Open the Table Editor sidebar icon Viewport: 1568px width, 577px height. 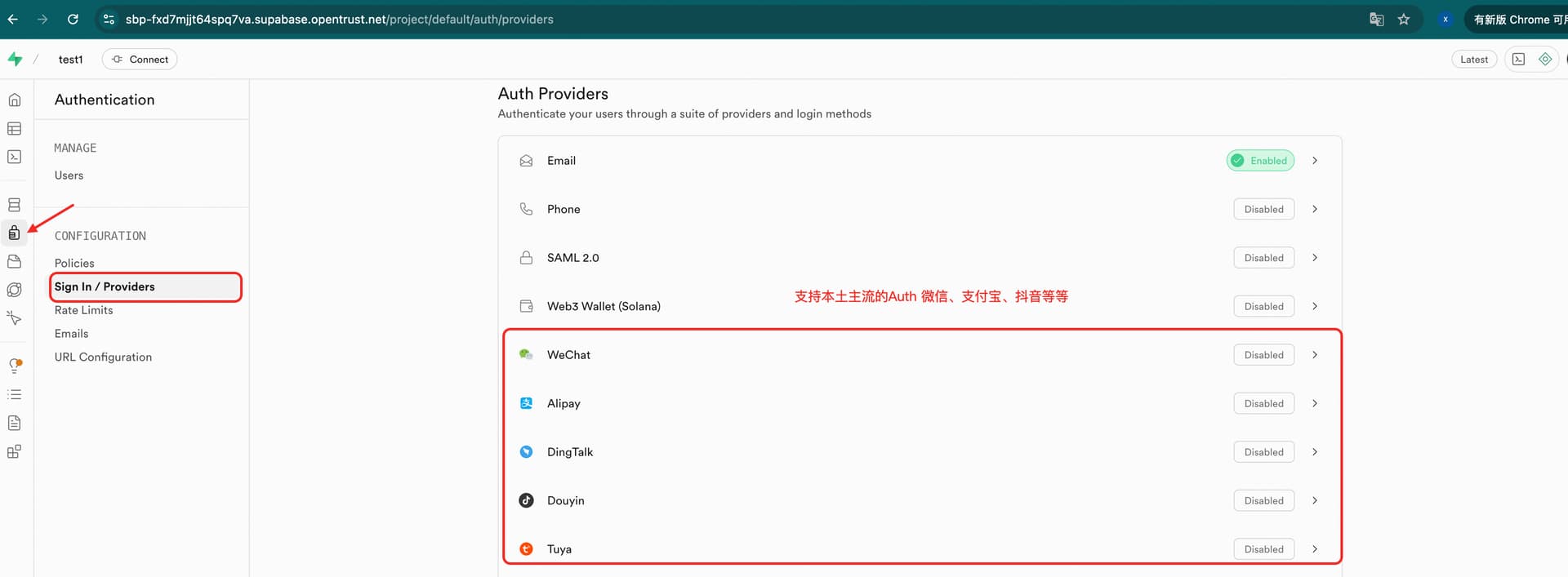(x=14, y=128)
